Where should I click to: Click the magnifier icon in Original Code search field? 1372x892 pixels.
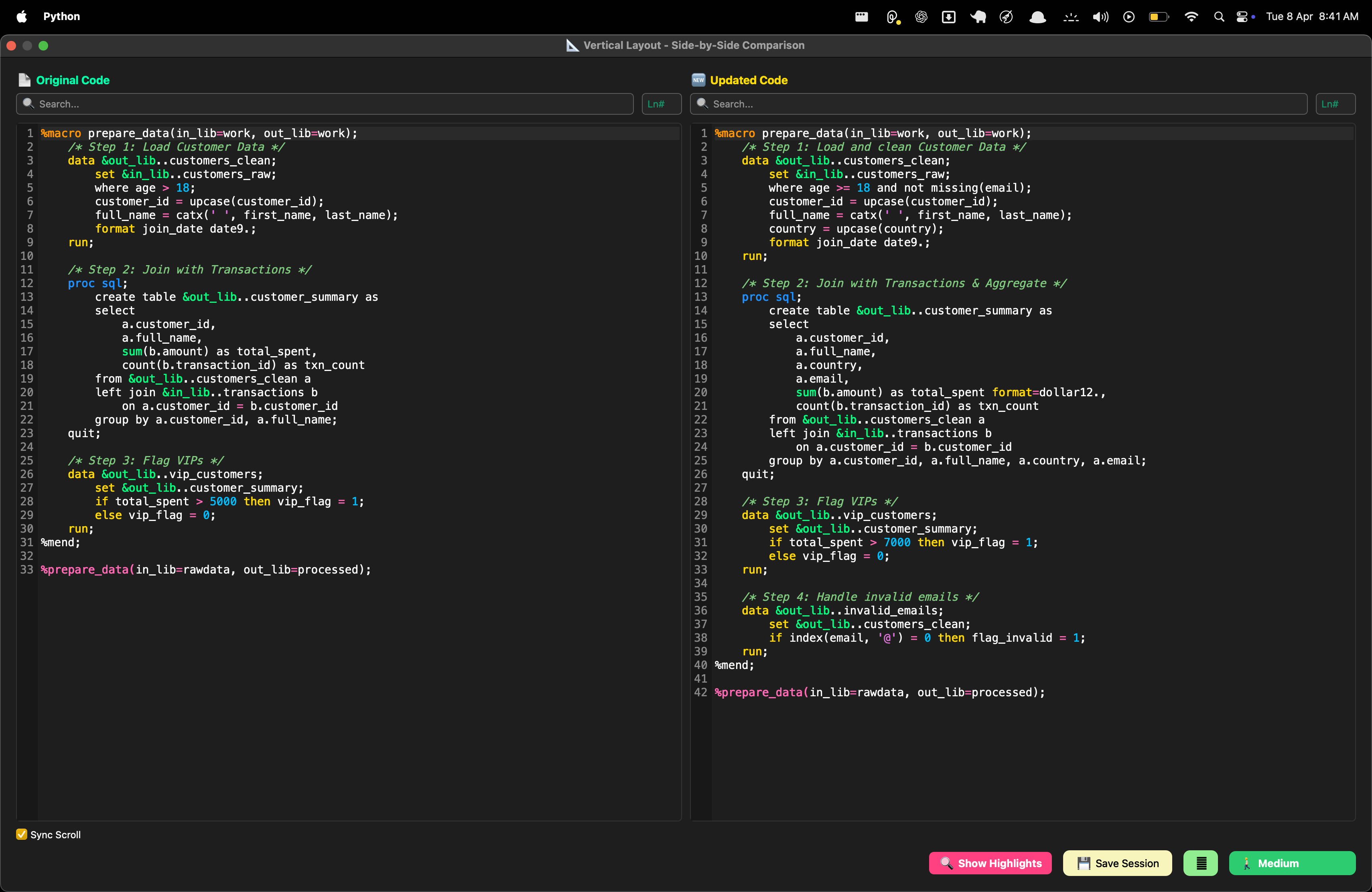[28, 104]
